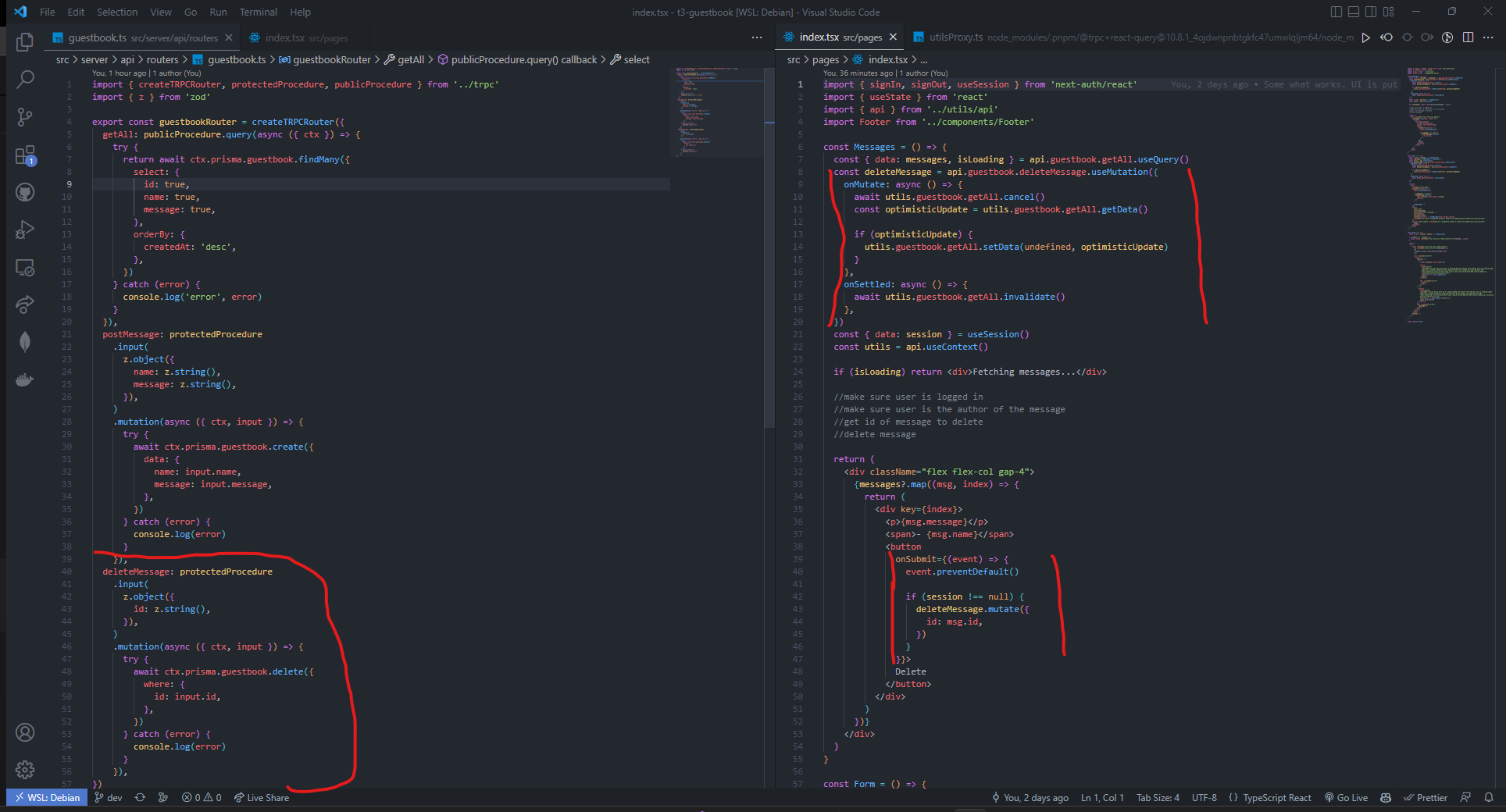1506x812 pixels.
Task: Open the 'routers' breadcrumb dropdown
Action: pyautogui.click(x=162, y=59)
